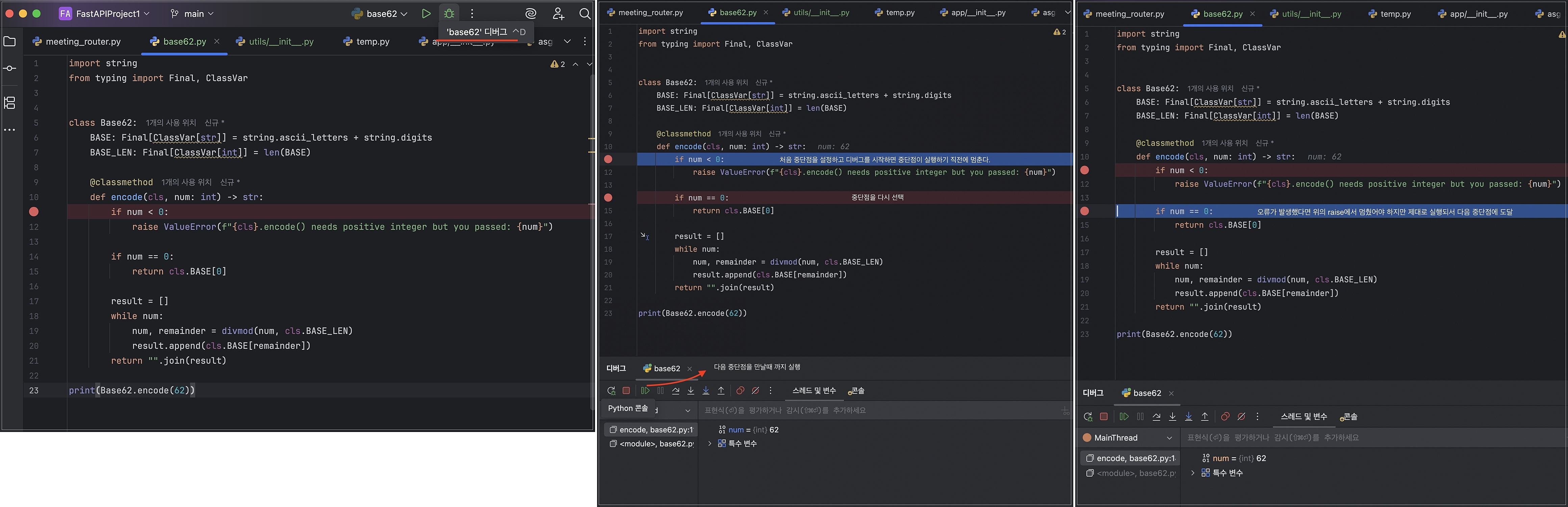Toggle breakpoint on line 11 in left editor
Image resolution: width=1568 pixels, height=507 pixels.
pyautogui.click(x=34, y=212)
